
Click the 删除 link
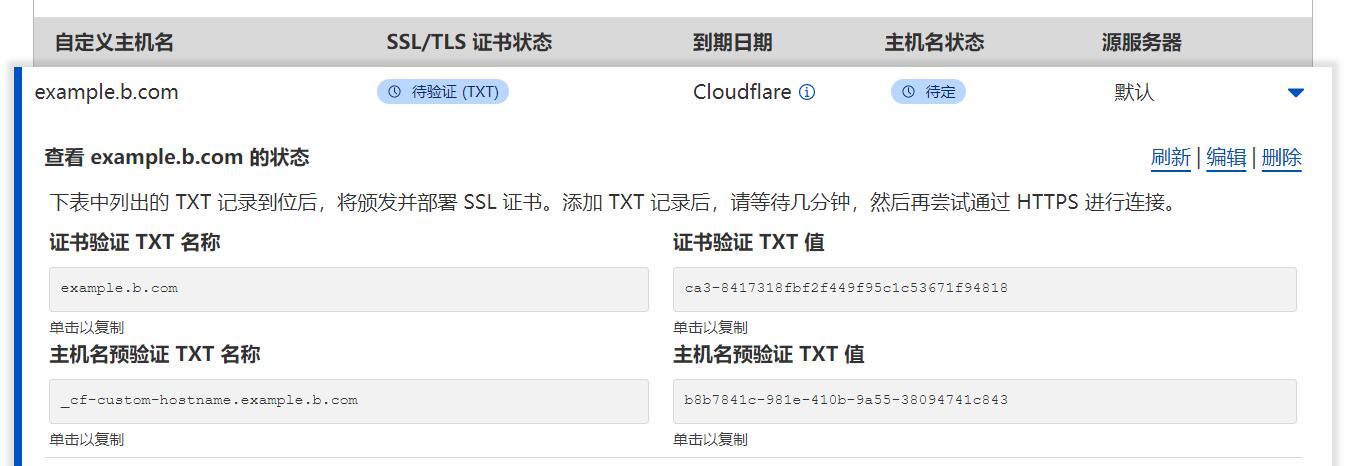click(1281, 157)
